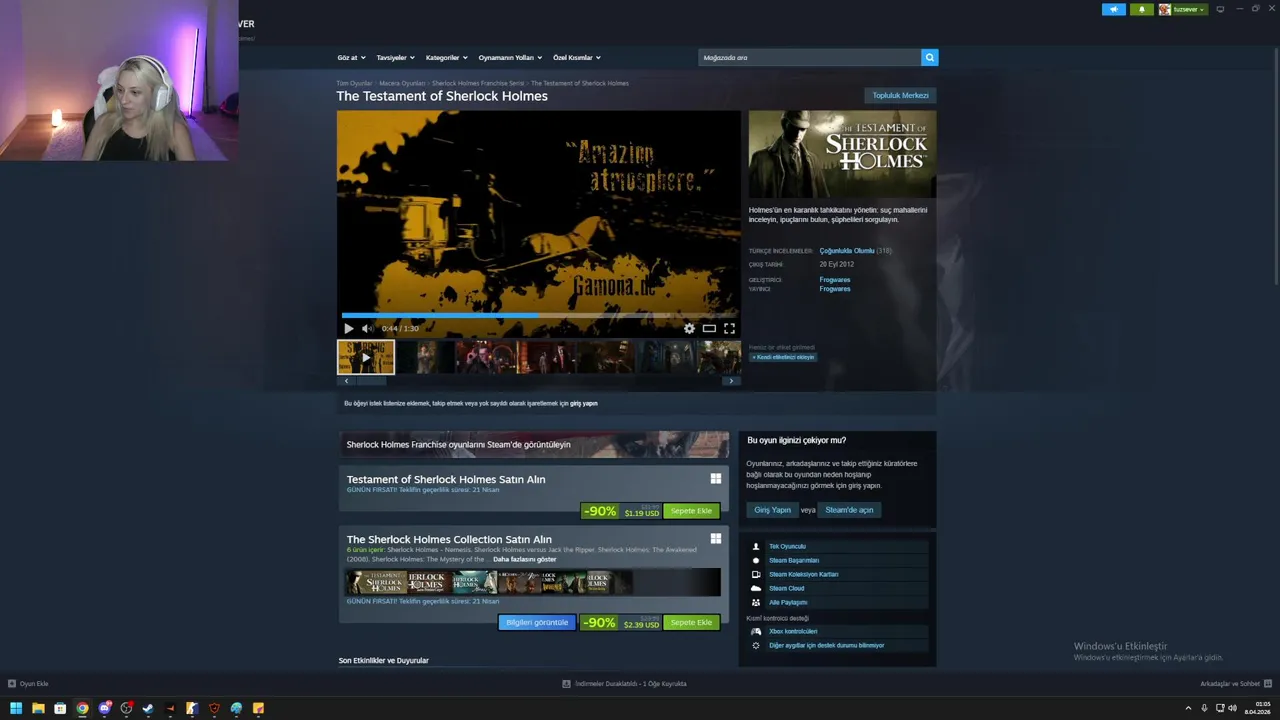The width and height of the screenshot is (1280, 720).
Task: Click the Steam Cloud icon
Action: (756, 588)
